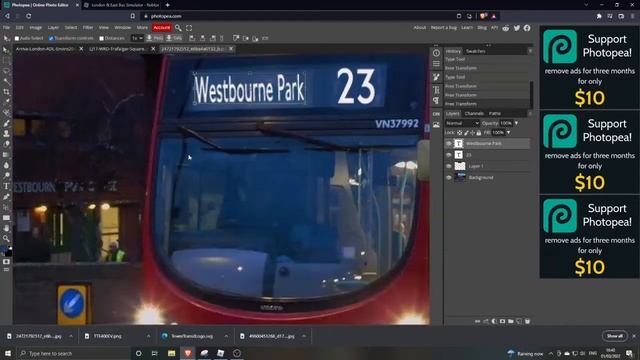Image resolution: width=640 pixels, height=360 pixels.
Task: Toggle lock transparent pixels icon
Action: 460,133
